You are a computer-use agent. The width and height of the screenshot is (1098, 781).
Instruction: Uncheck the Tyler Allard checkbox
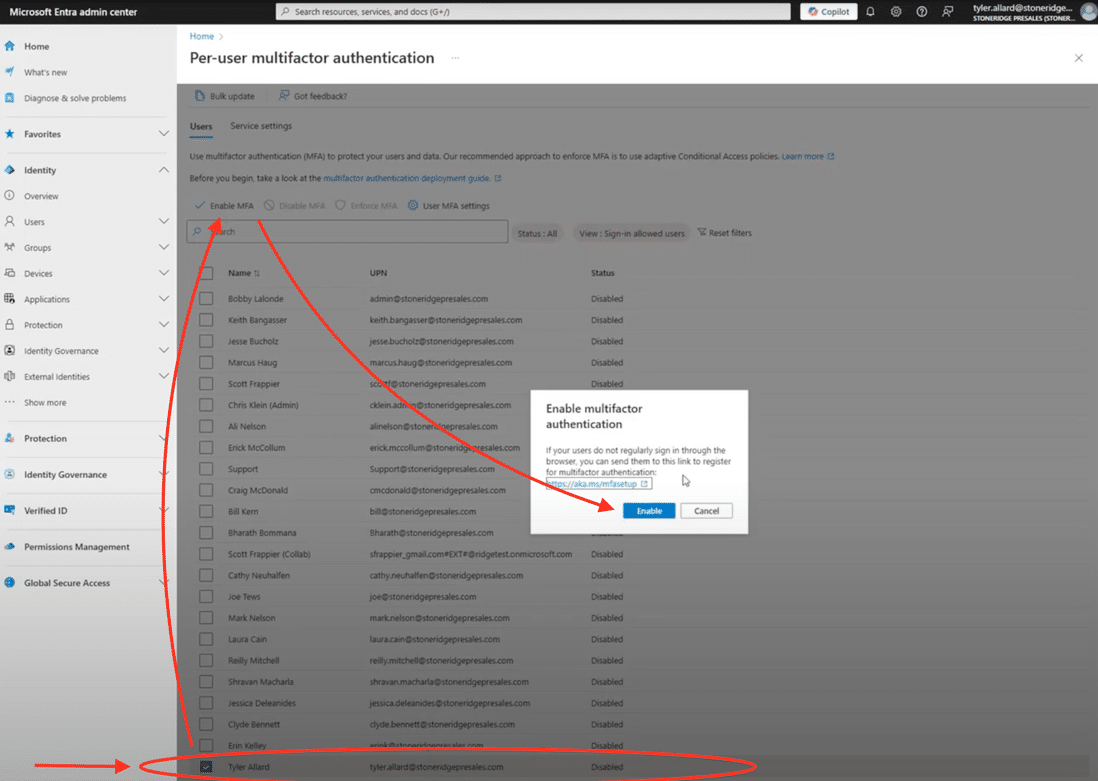coord(206,767)
